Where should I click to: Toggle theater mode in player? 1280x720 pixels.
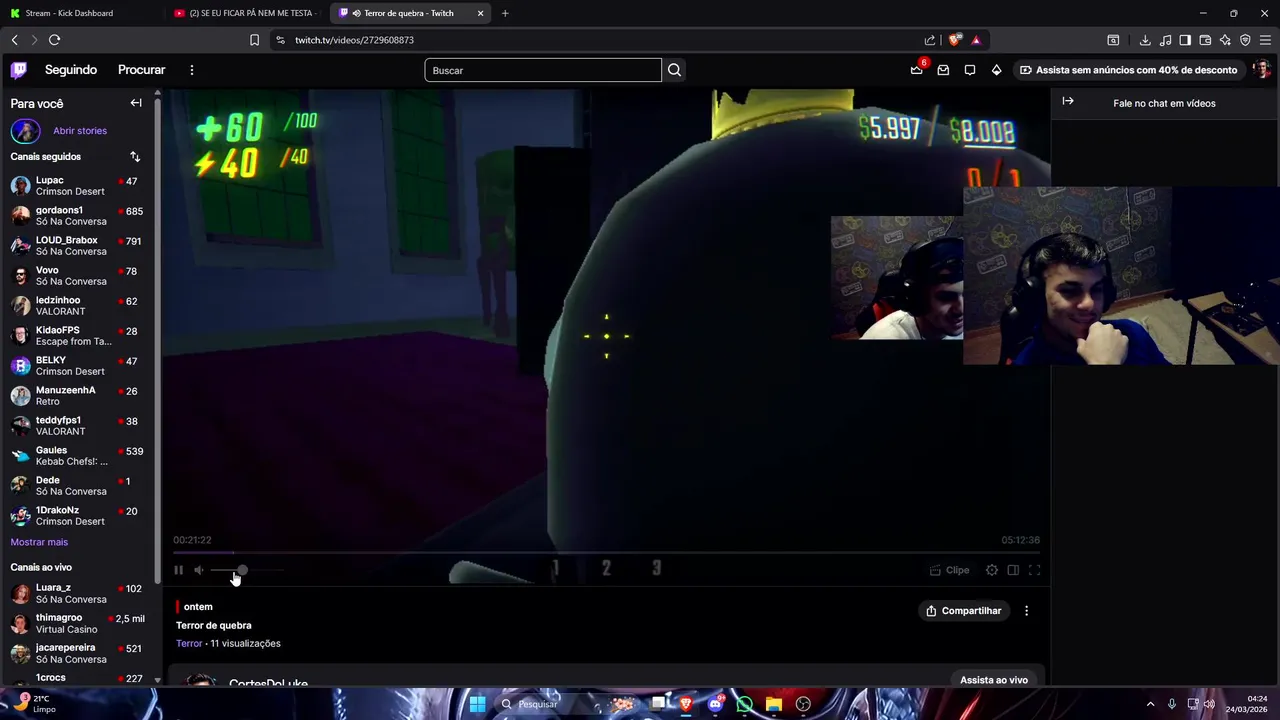(x=1013, y=570)
